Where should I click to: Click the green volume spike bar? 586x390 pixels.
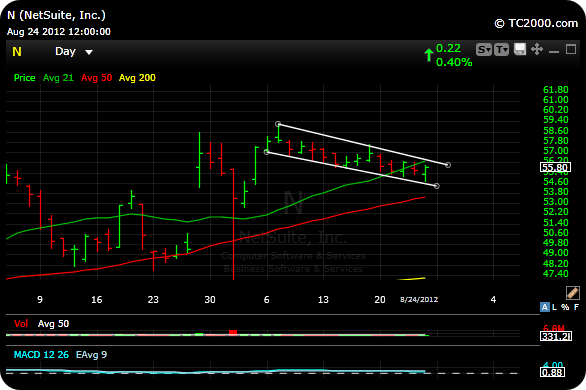click(199, 334)
